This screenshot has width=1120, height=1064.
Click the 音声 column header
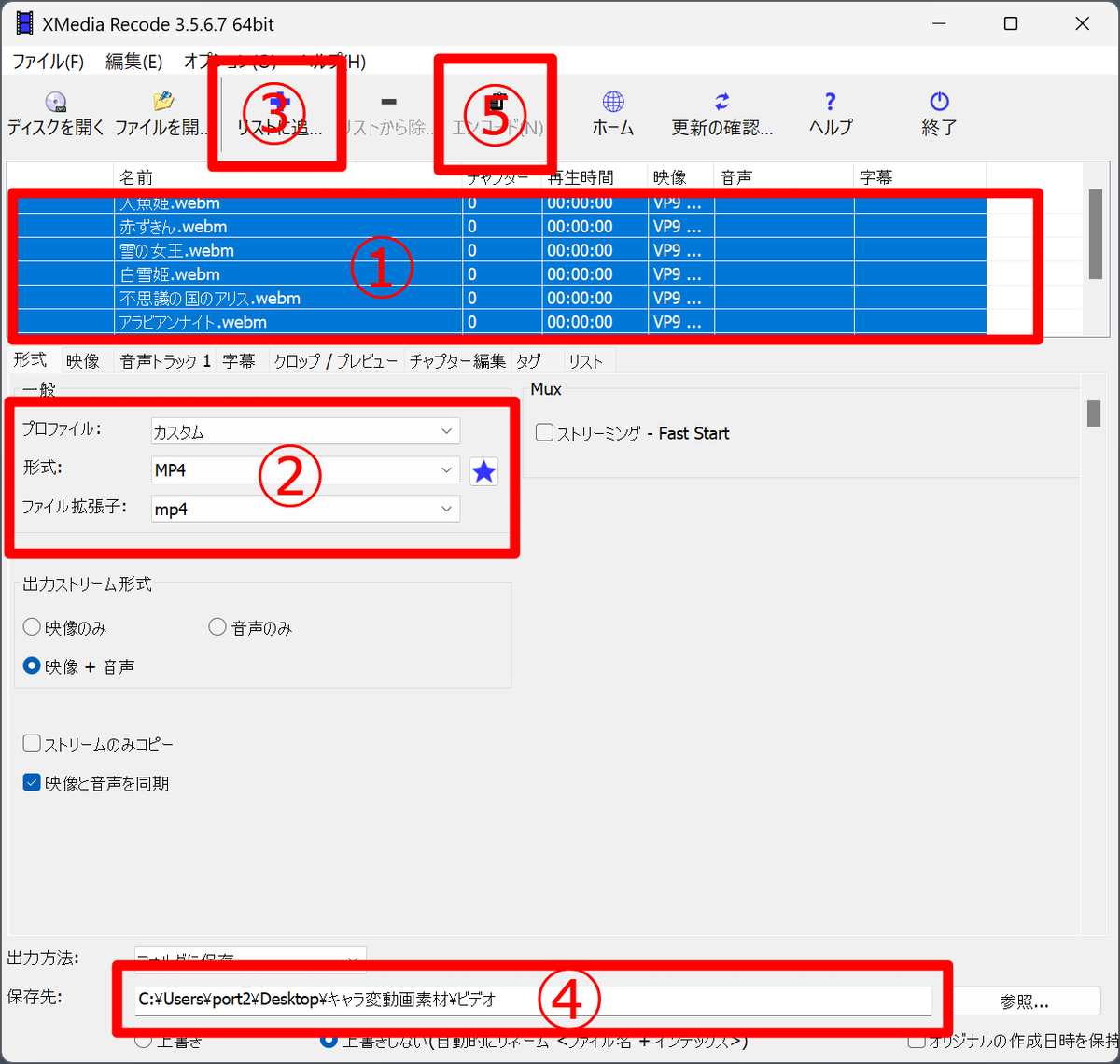785,177
